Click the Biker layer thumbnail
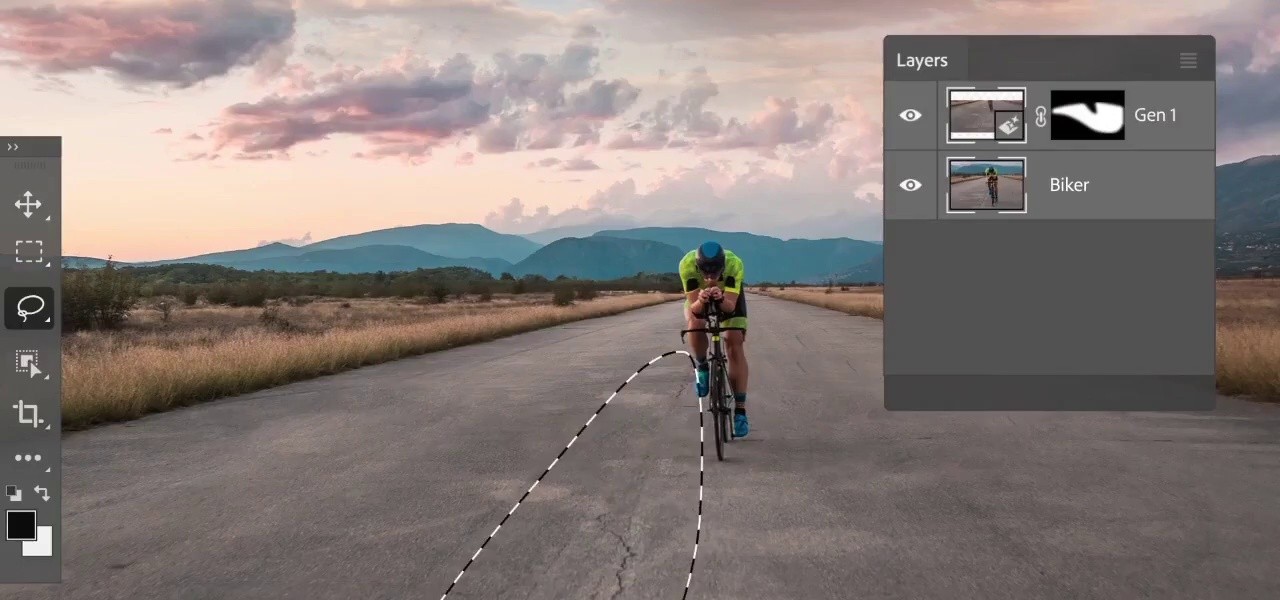 [986, 185]
